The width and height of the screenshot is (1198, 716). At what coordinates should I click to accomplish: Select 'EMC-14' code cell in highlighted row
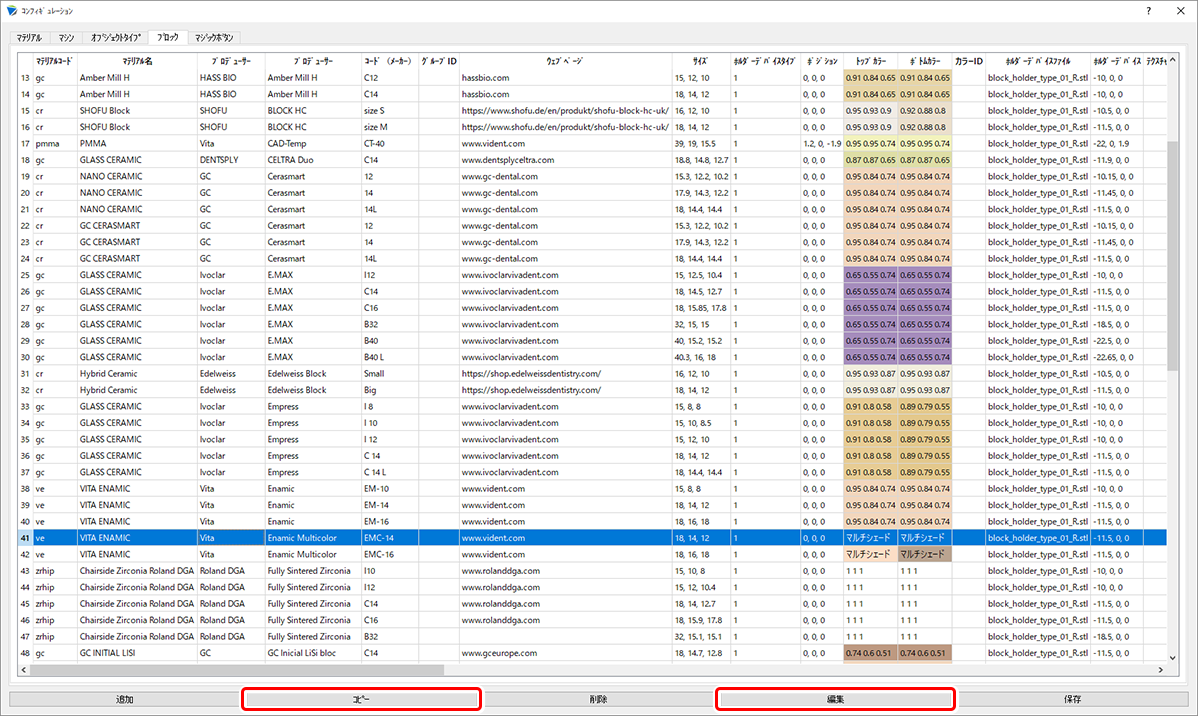[x=390, y=538]
